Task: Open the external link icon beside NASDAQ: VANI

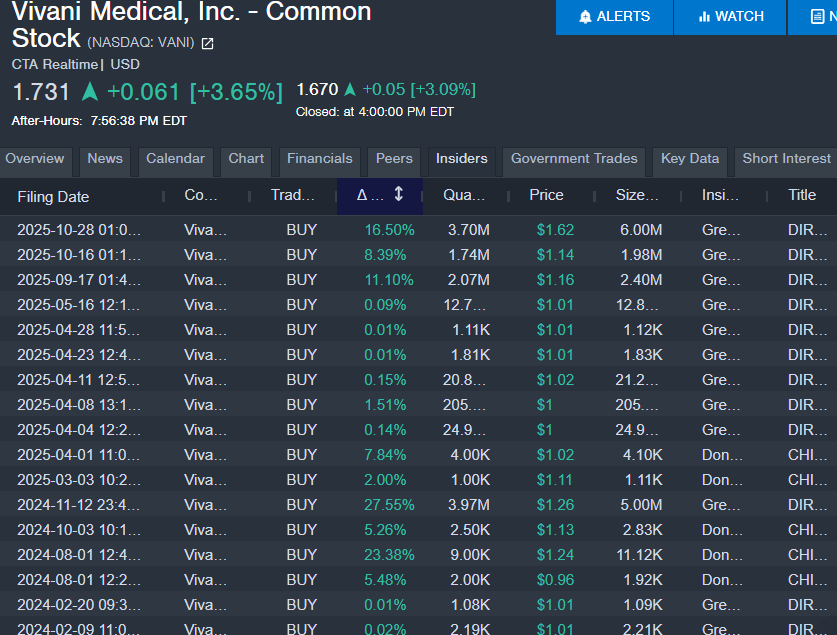Action: point(207,43)
